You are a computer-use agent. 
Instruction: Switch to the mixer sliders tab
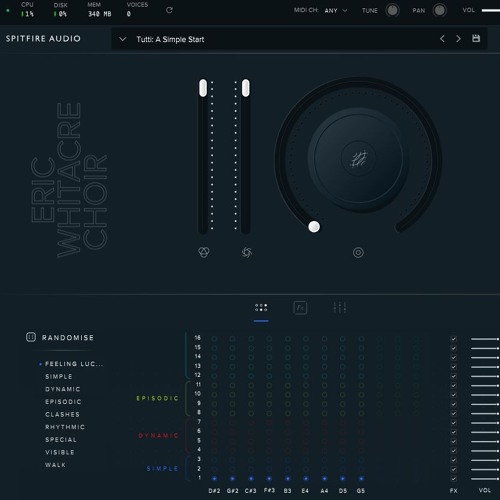coord(340,307)
